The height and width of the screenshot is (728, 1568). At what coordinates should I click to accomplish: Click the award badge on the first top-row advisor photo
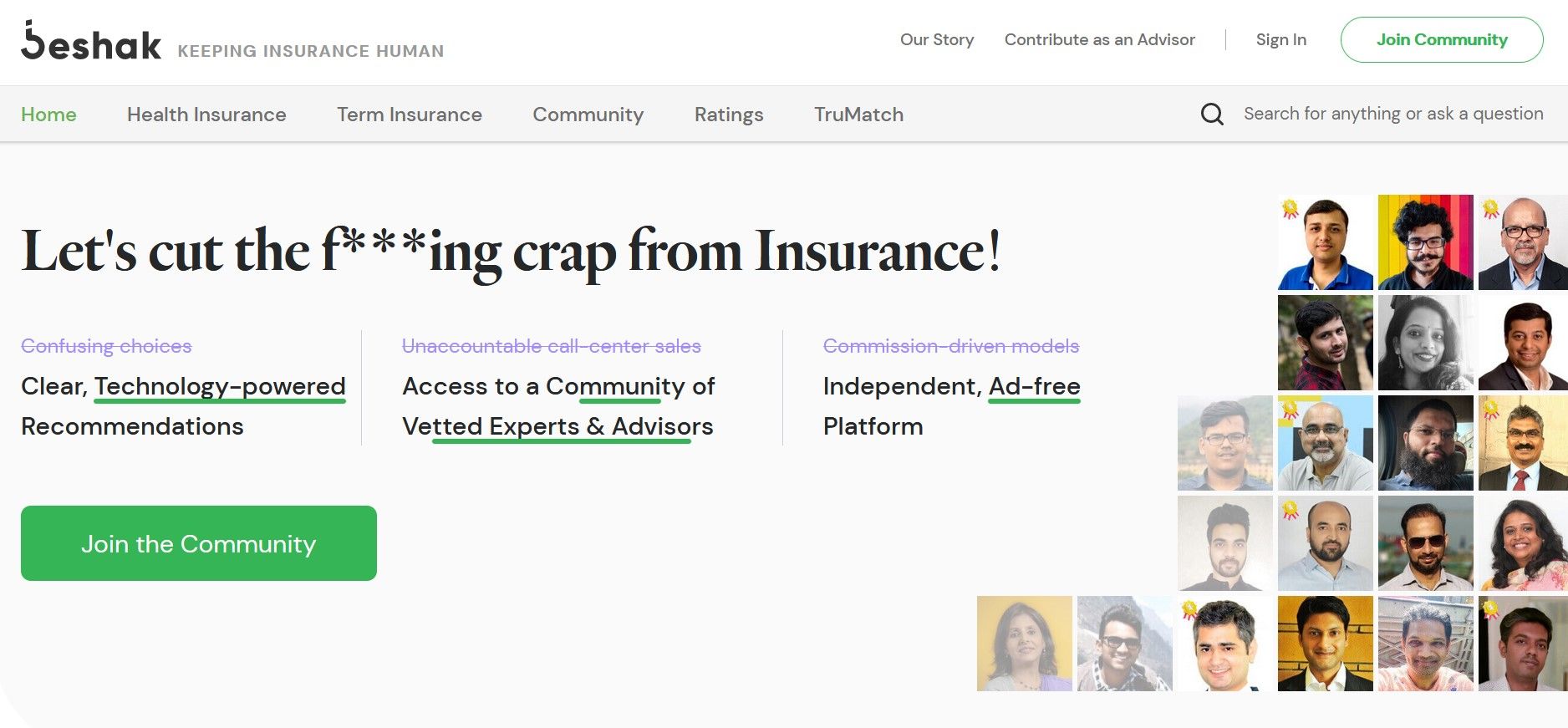(x=1291, y=208)
